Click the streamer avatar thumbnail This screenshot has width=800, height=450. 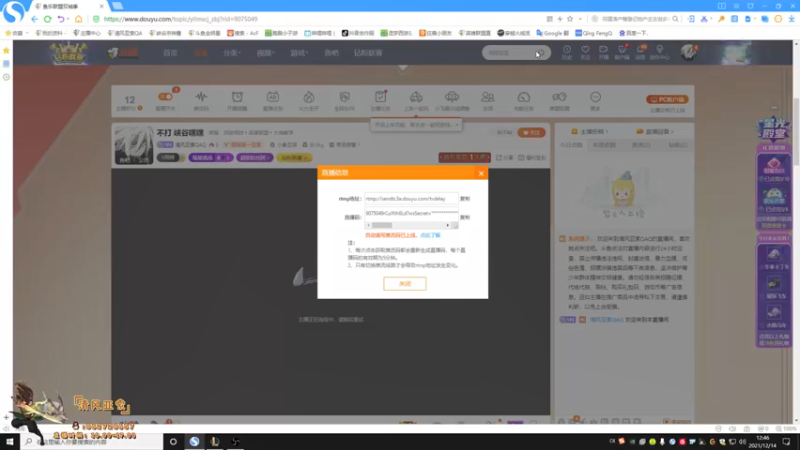[x=134, y=145]
